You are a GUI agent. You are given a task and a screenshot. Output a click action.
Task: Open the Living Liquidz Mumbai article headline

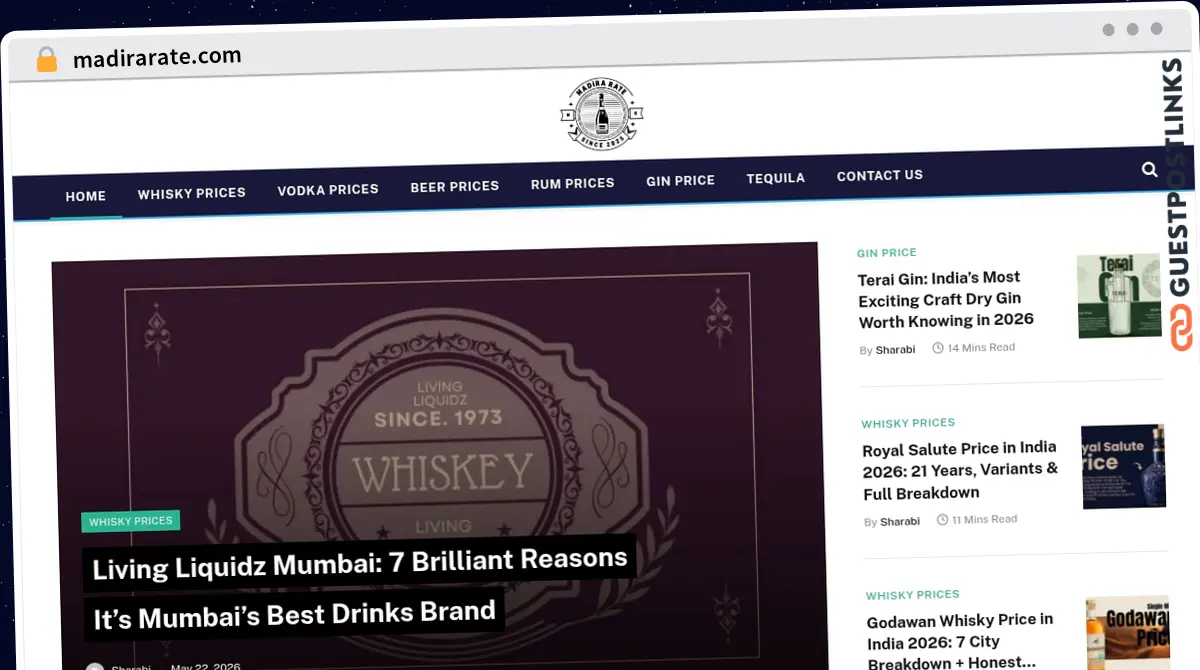coord(358,588)
